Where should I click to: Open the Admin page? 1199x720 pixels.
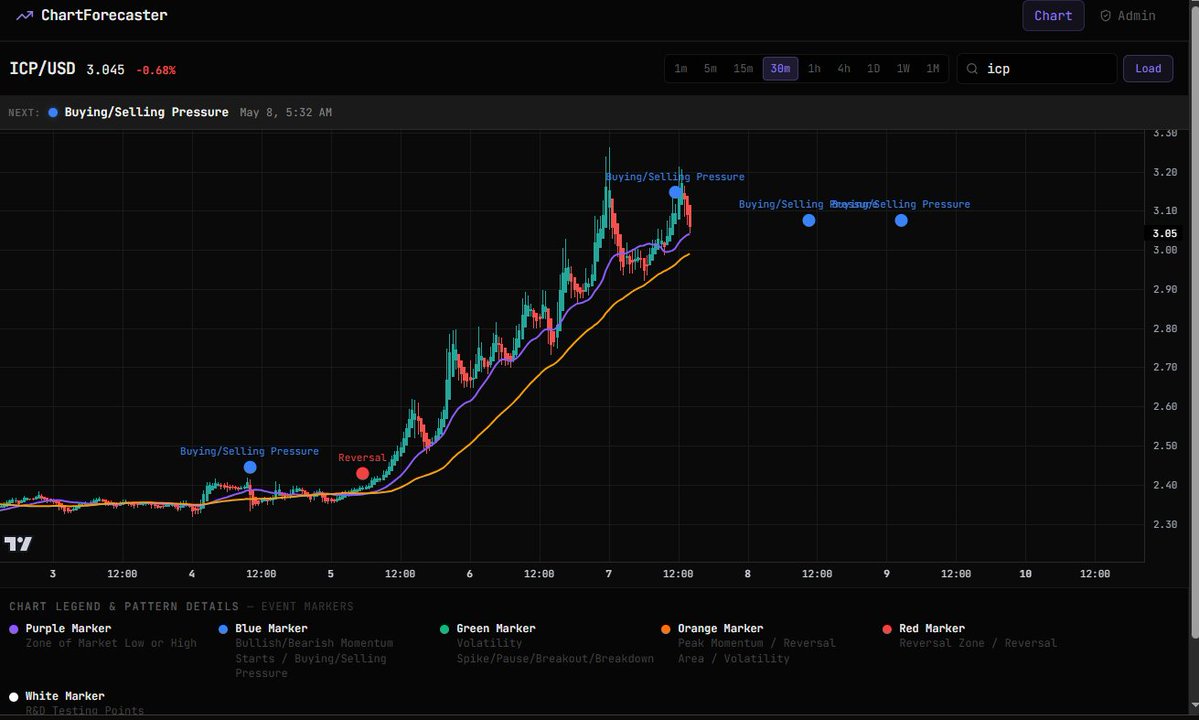point(1128,15)
